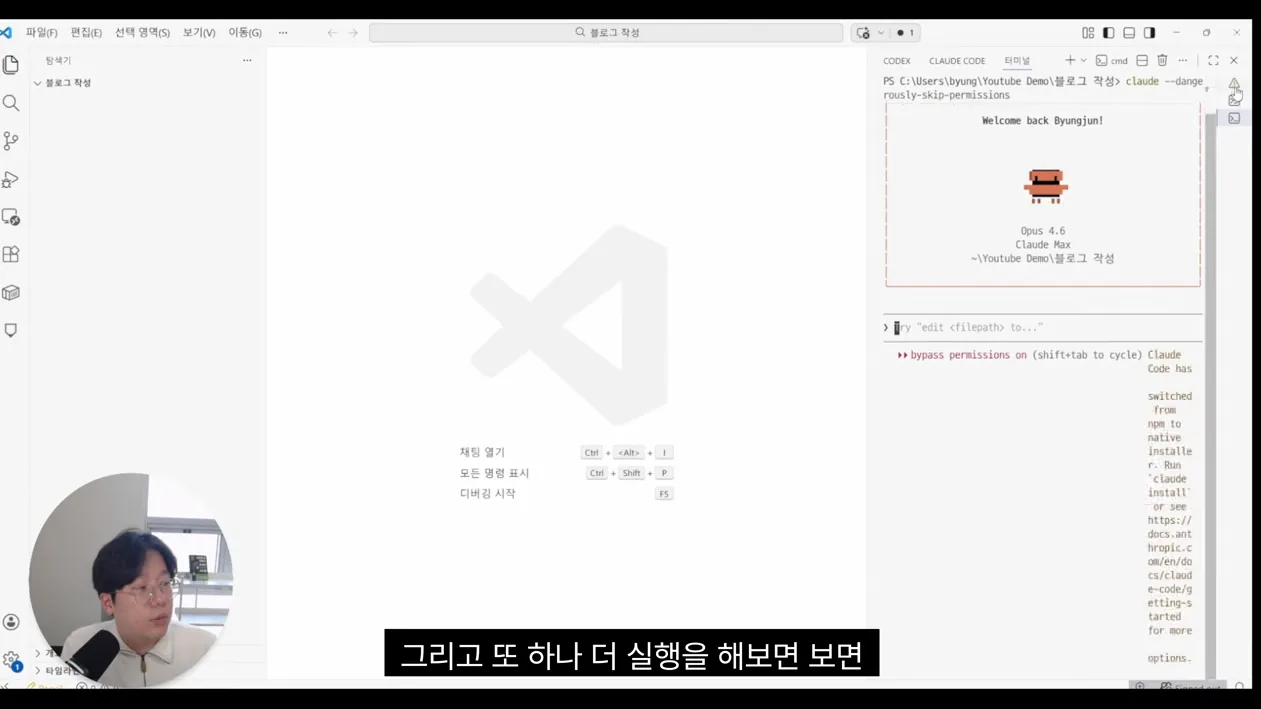Click the shield-shaped icon in activity bar
Viewport: 1261px width, 709px height.
point(11,330)
